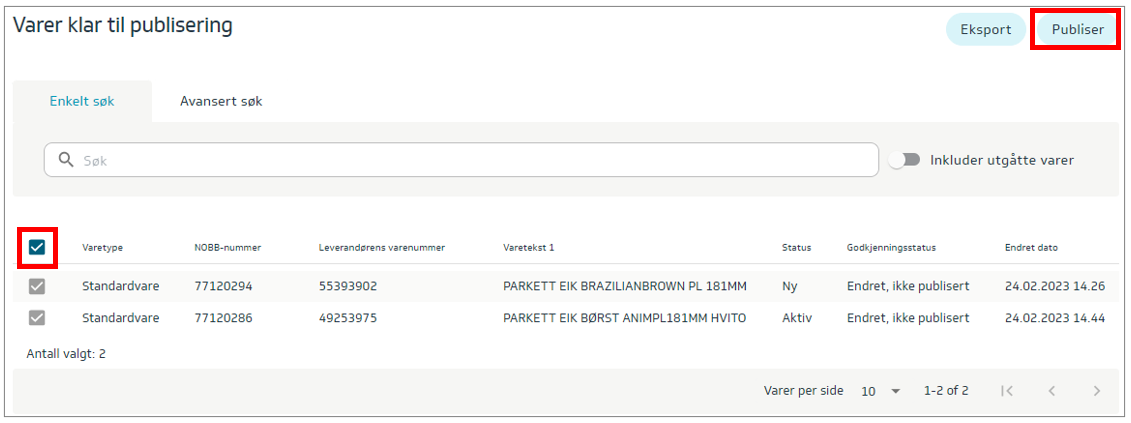This screenshot has width=1131, height=423.
Task: Switch to Enkelt søk tab
Action: [82, 102]
